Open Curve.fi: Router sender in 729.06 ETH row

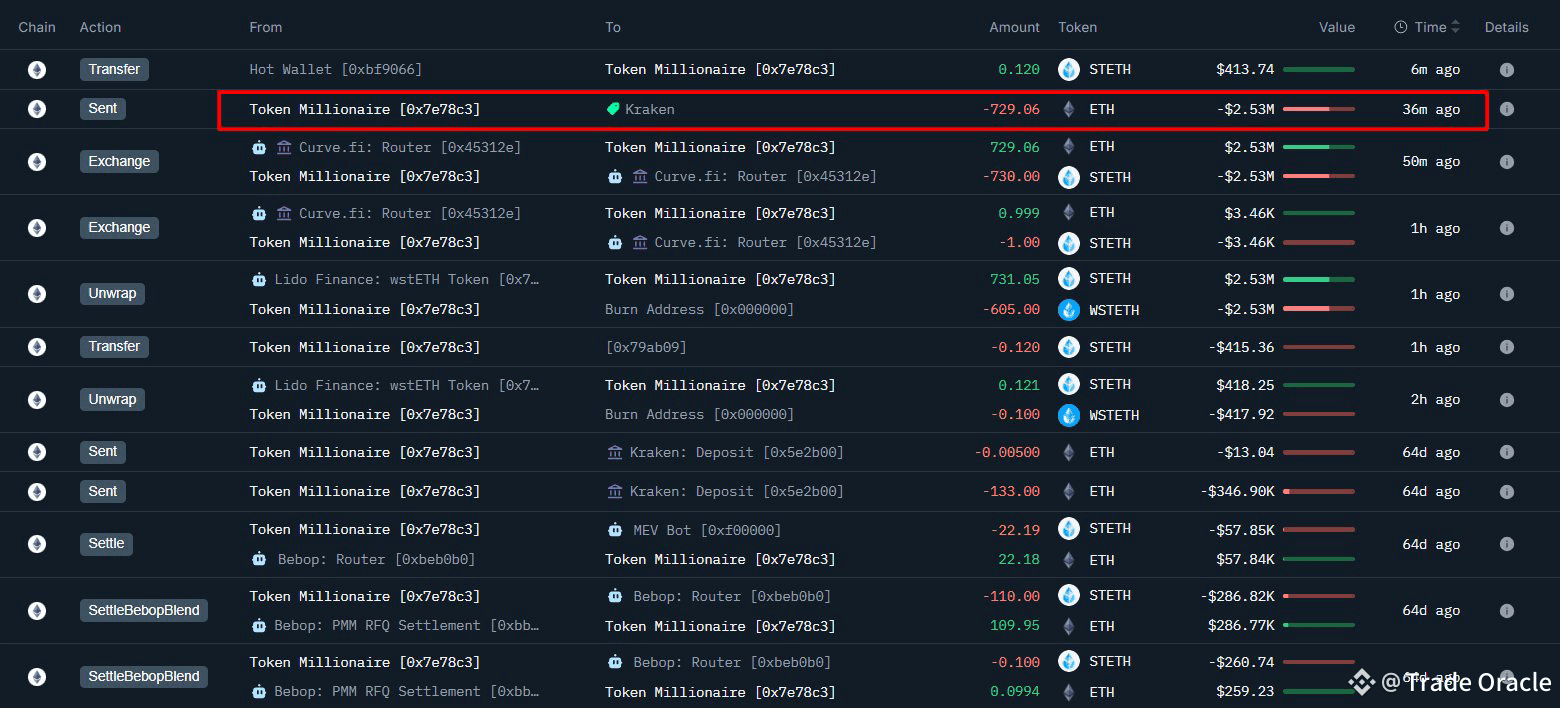[x=410, y=148]
